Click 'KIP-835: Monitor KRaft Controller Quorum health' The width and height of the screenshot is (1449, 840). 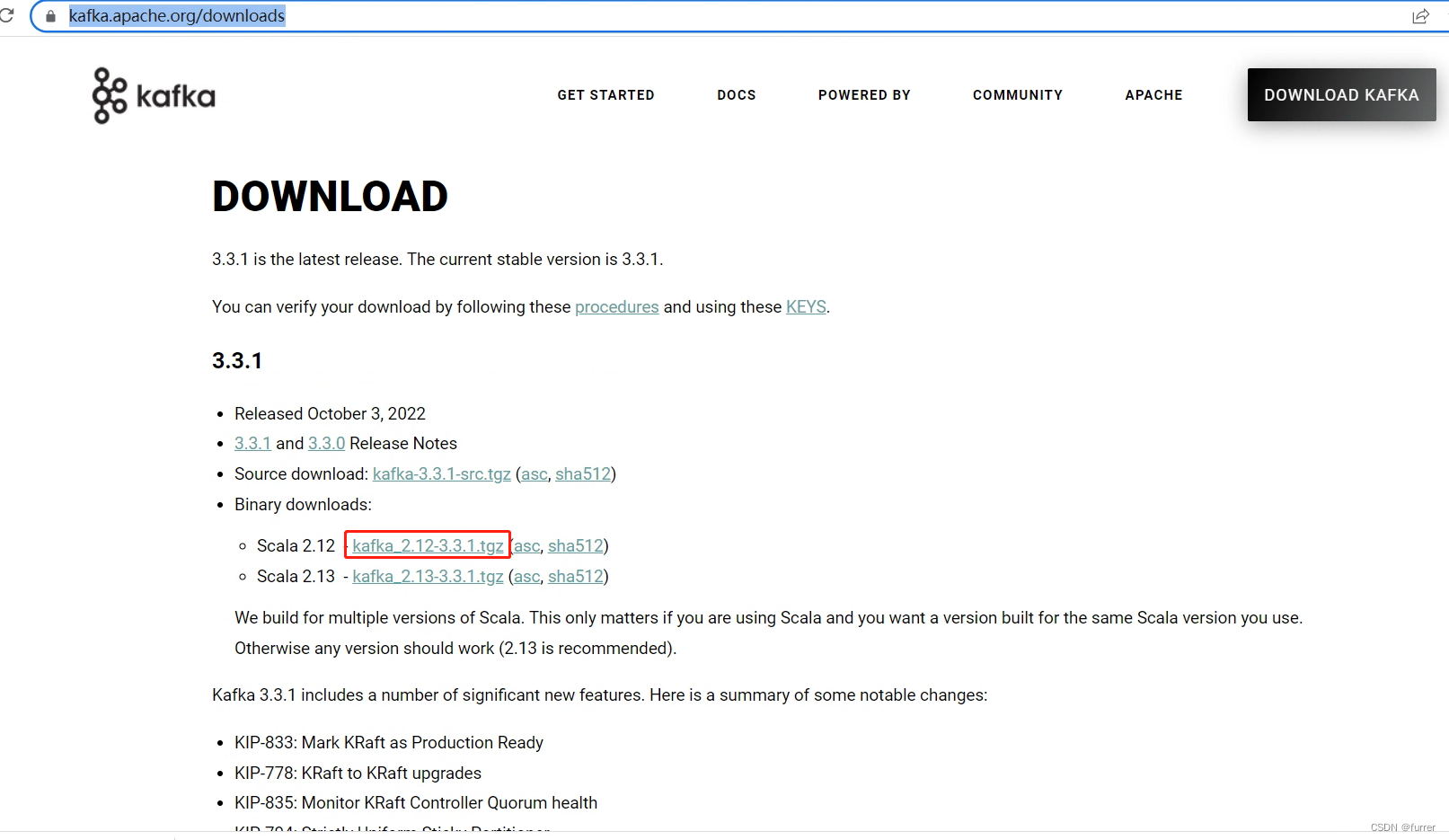pos(416,803)
